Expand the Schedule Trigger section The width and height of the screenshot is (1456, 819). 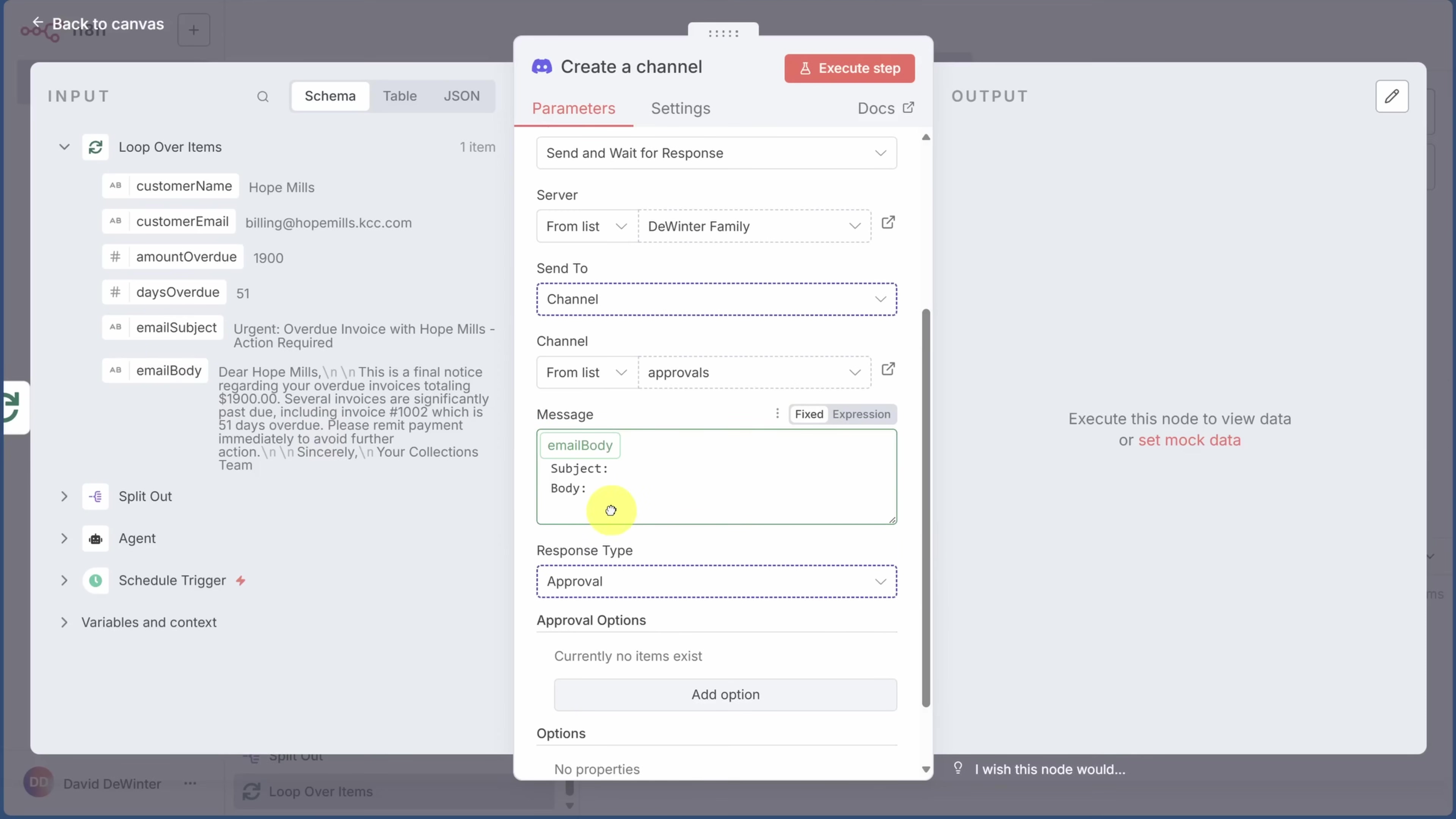[64, 581]
